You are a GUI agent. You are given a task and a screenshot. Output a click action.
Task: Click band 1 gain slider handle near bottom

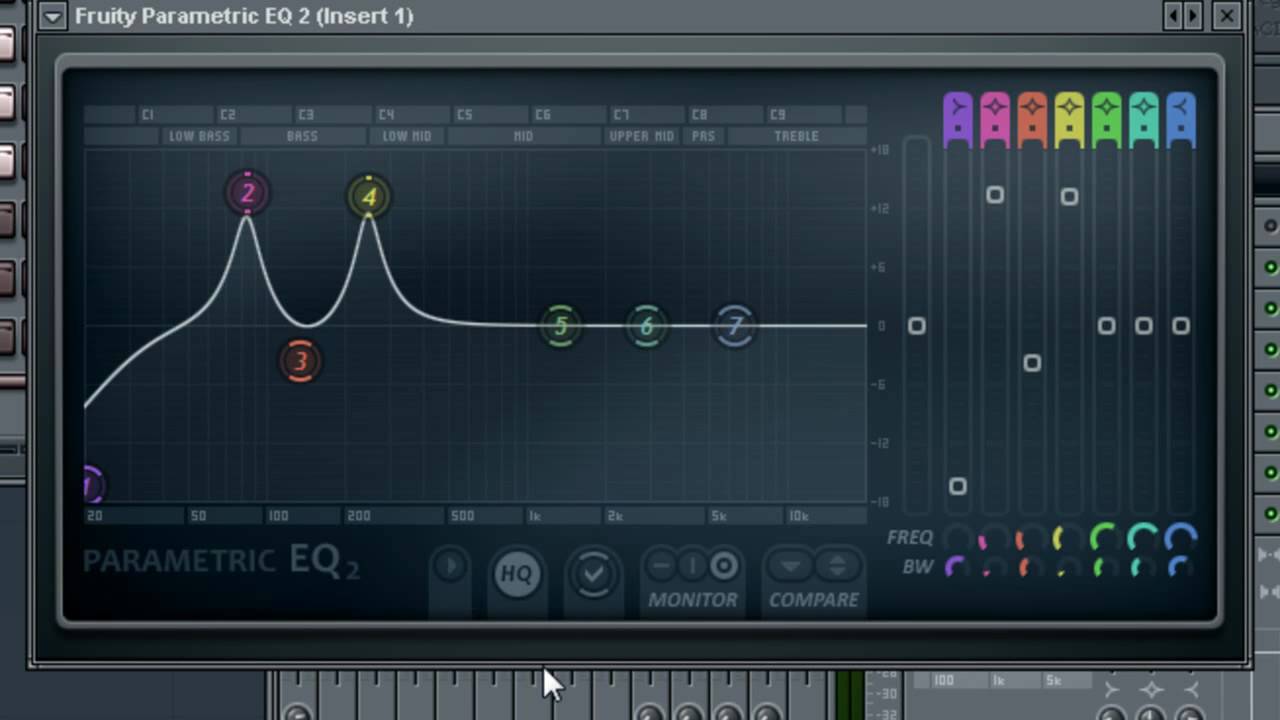[957, 486]
